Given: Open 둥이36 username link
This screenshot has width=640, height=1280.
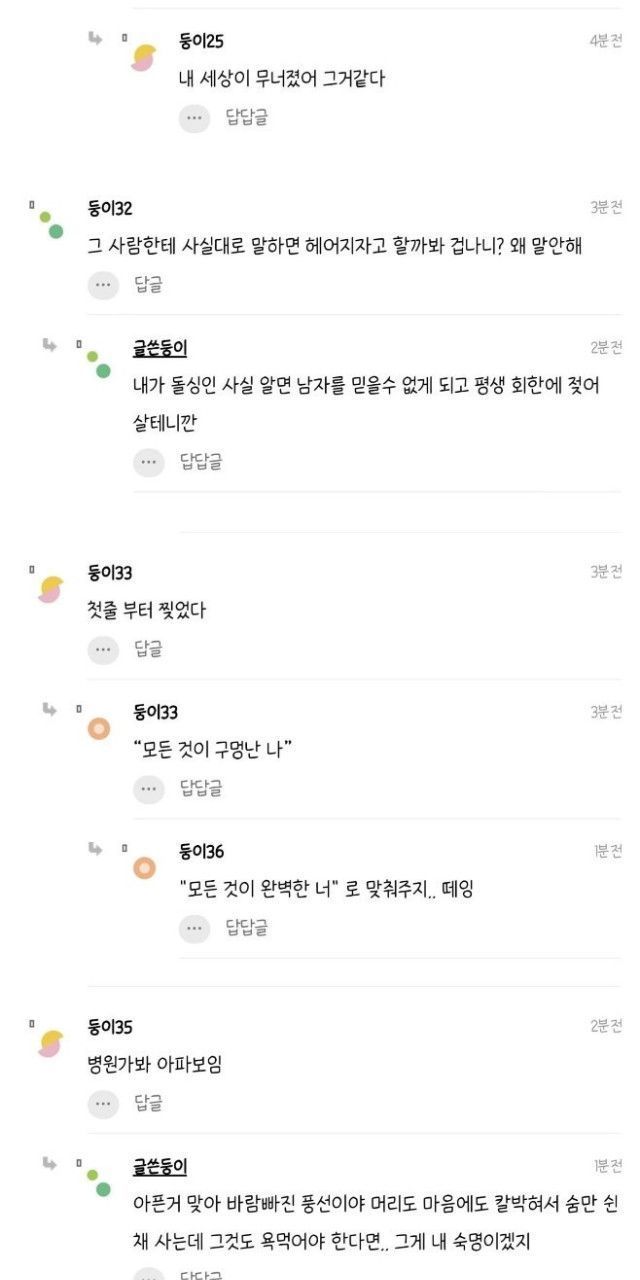Looking at the screenshot, I should pyautogui.click(x=201, y=851).
